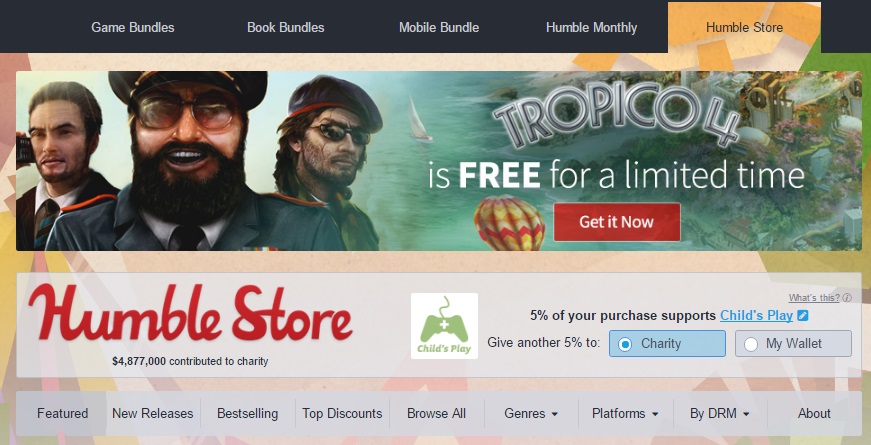Click the Child's Play controller logo
Viewport: 871px width, 445px height.
[444, 326]
